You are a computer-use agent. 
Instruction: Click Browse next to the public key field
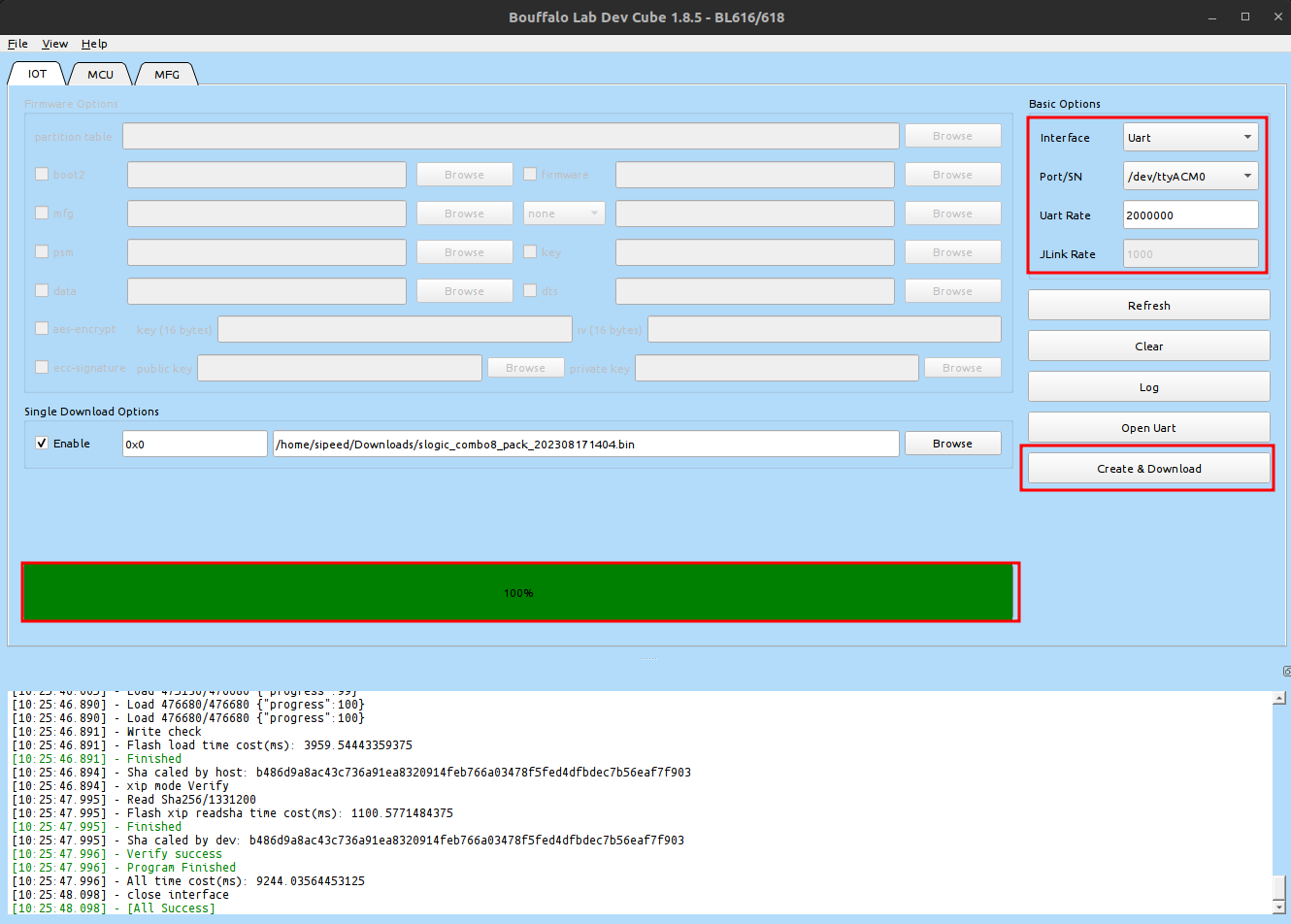(525, 368)
